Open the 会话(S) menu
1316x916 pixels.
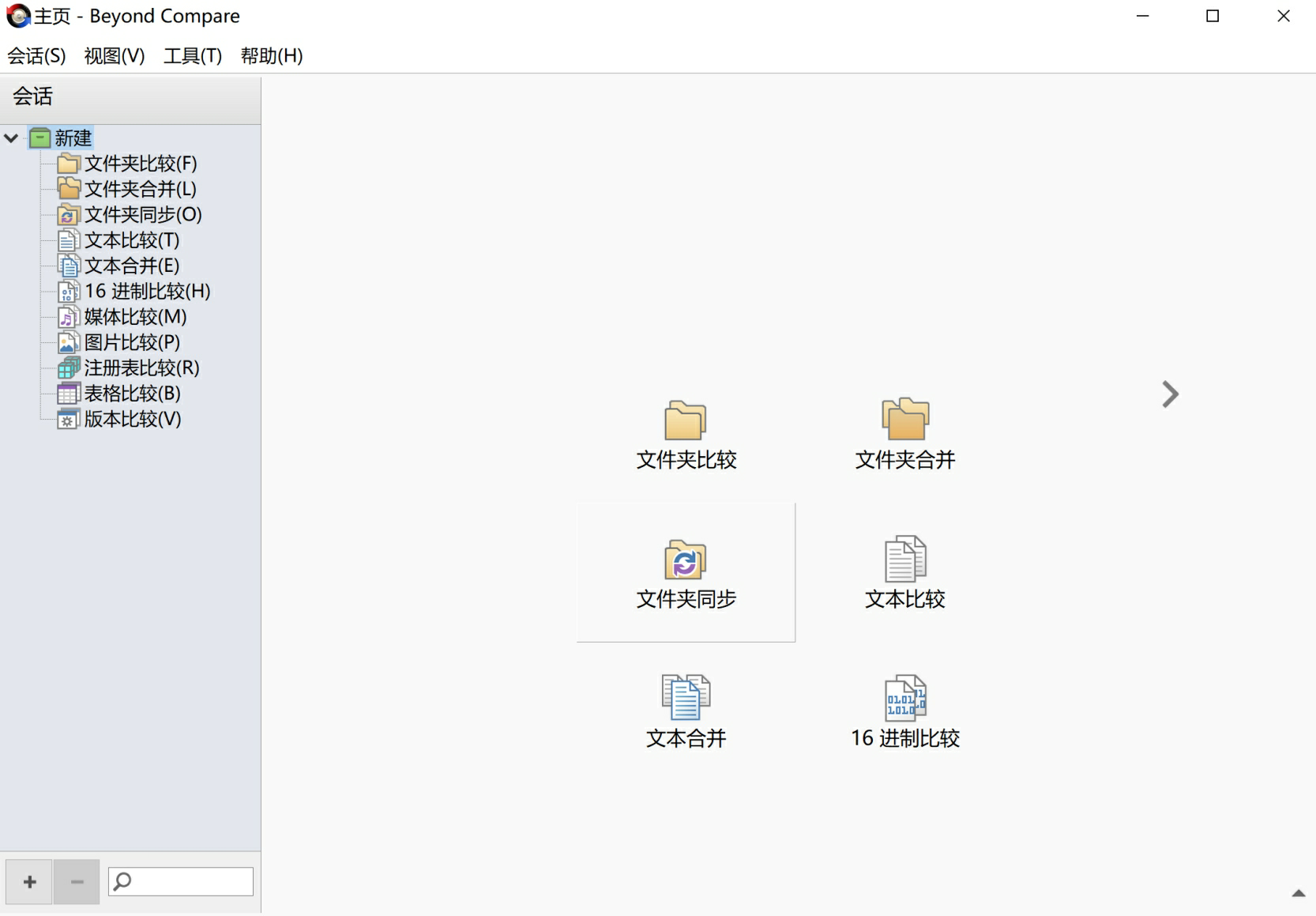point(36,56)
